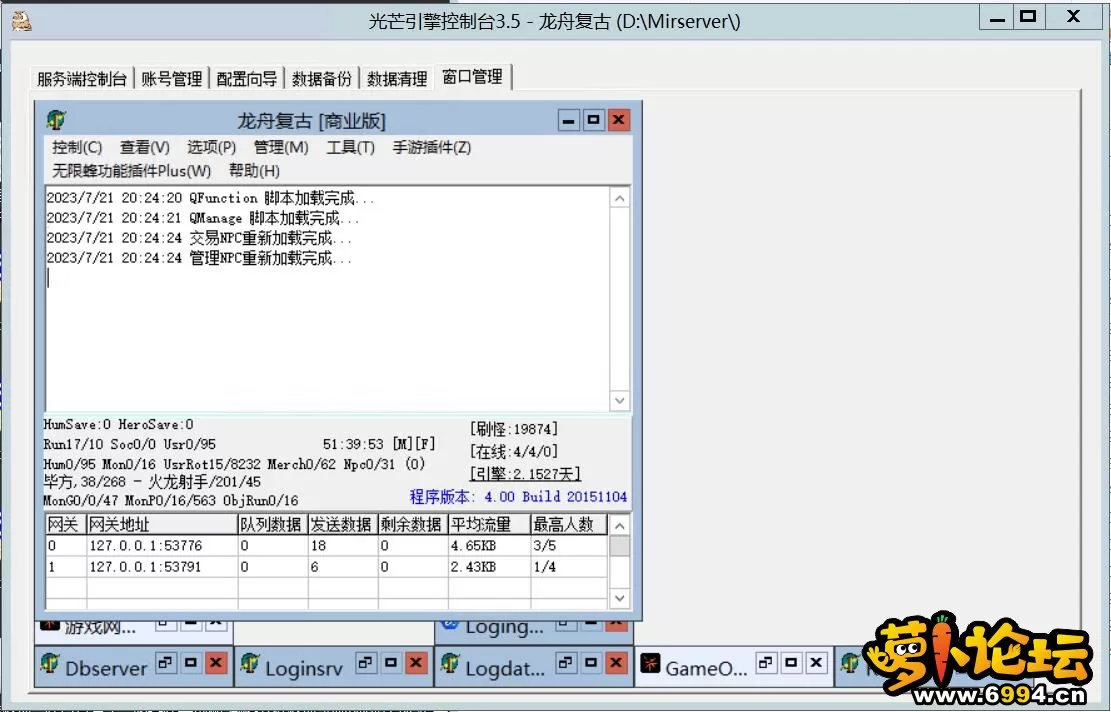Minimize the 龙舟复古 inner window
The width and height of the screenshot is (1111, 712).
coord(568,120)
